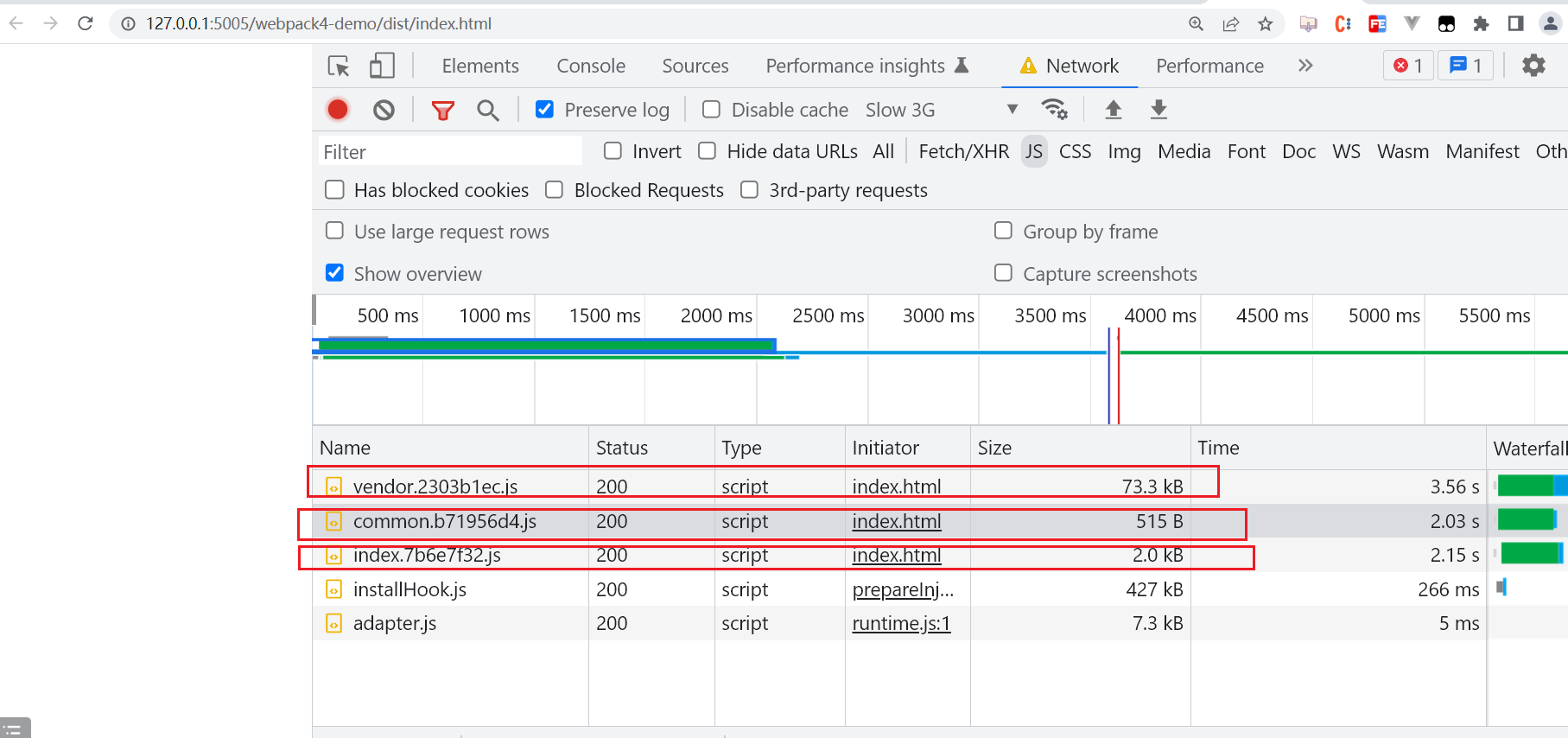Share this page icon
1568x738 pixels.
[x=1230, y=24]
